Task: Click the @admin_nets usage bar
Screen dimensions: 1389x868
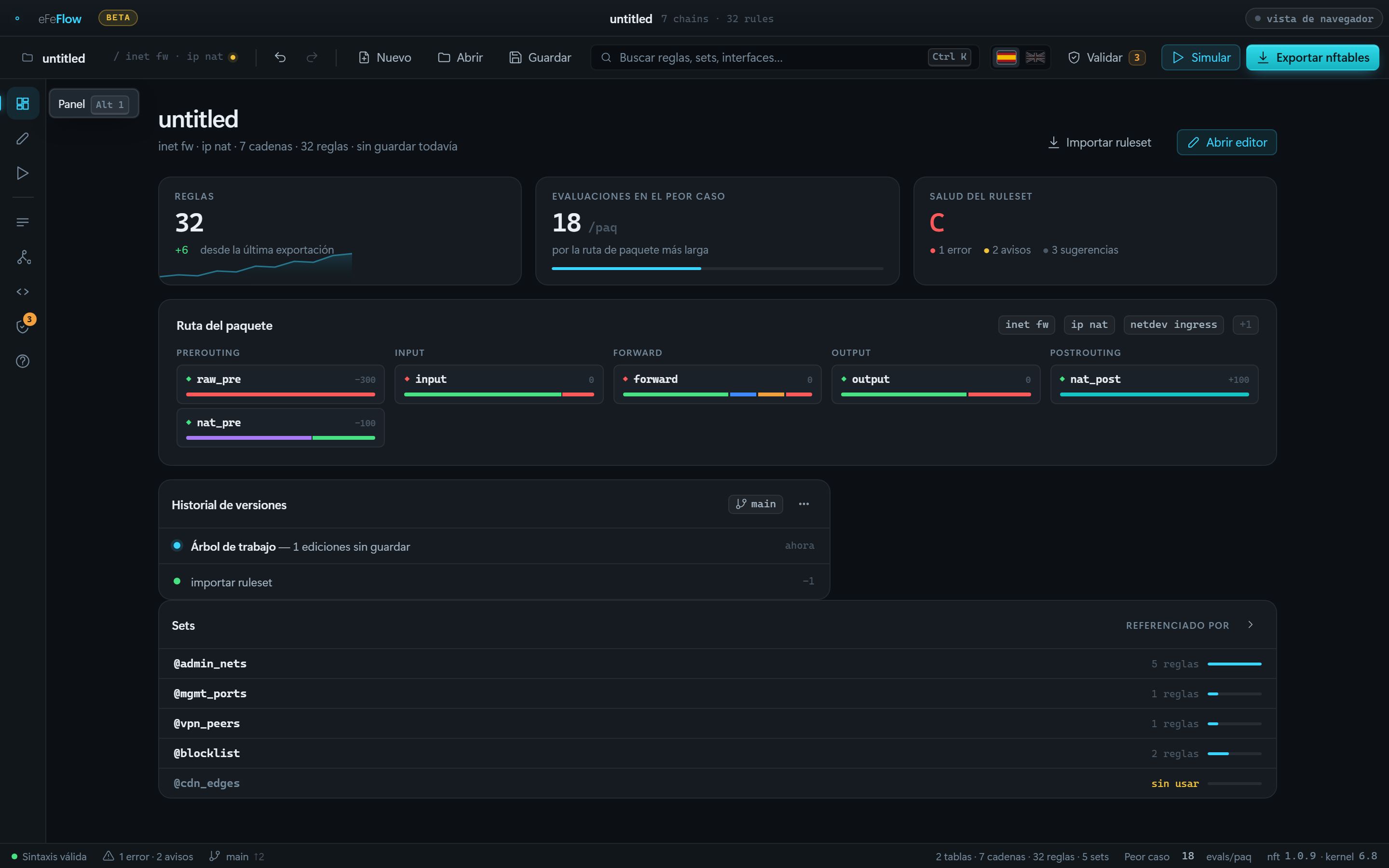Action: tap(1234, 664)
